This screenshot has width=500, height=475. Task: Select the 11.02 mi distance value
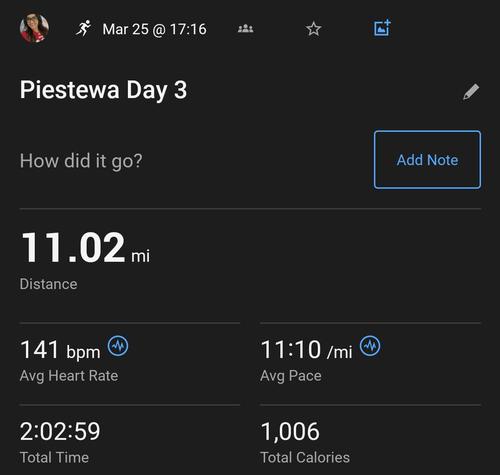click(x=85, y=247)
